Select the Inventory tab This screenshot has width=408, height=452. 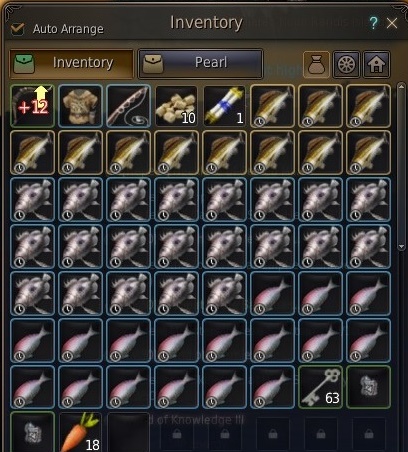point(71,63)
